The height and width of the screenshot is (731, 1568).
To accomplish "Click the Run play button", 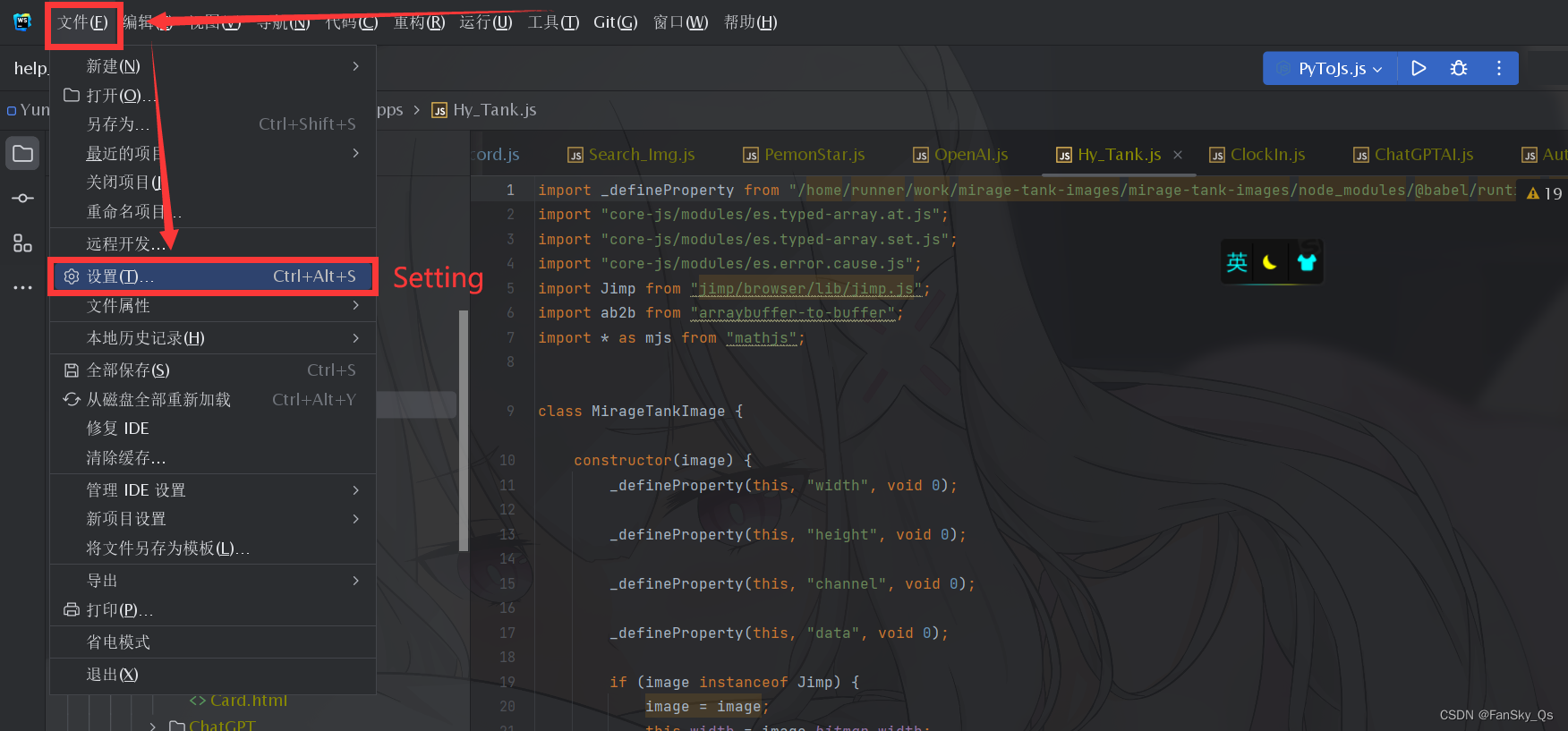I will (x=1419, y=68).
